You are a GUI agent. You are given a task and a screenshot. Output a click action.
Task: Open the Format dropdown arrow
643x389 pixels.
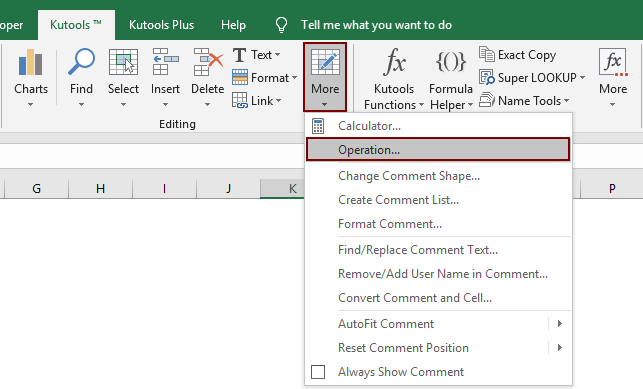pyautogui.click(x=294, y=77)
